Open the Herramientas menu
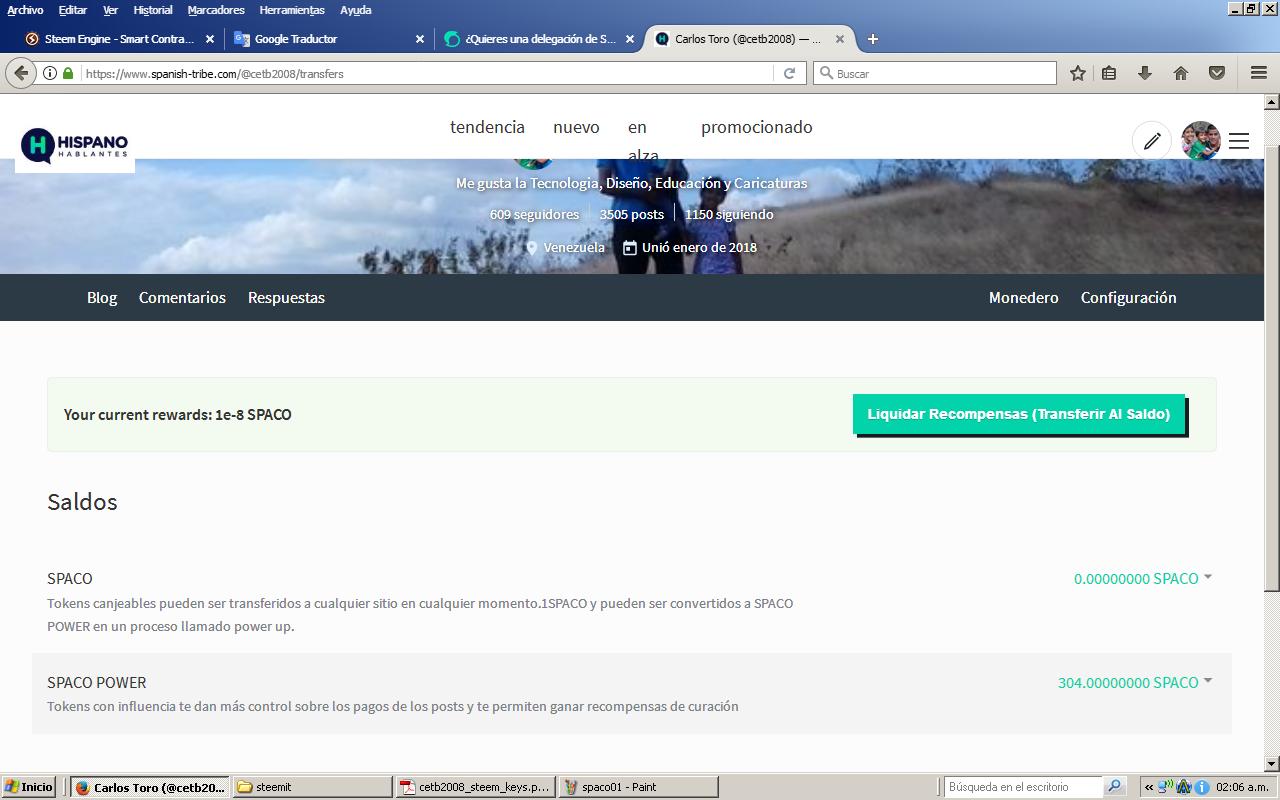Image resolution: width=1280 pixels, height=800 pixels. (x=292, y=10)
